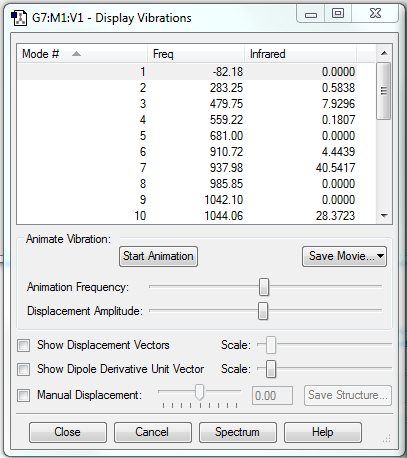This screenshot has height=458, width=407.
Task: Click the scroll down arrow in vibrations list
Action: [x=384, y=216]
